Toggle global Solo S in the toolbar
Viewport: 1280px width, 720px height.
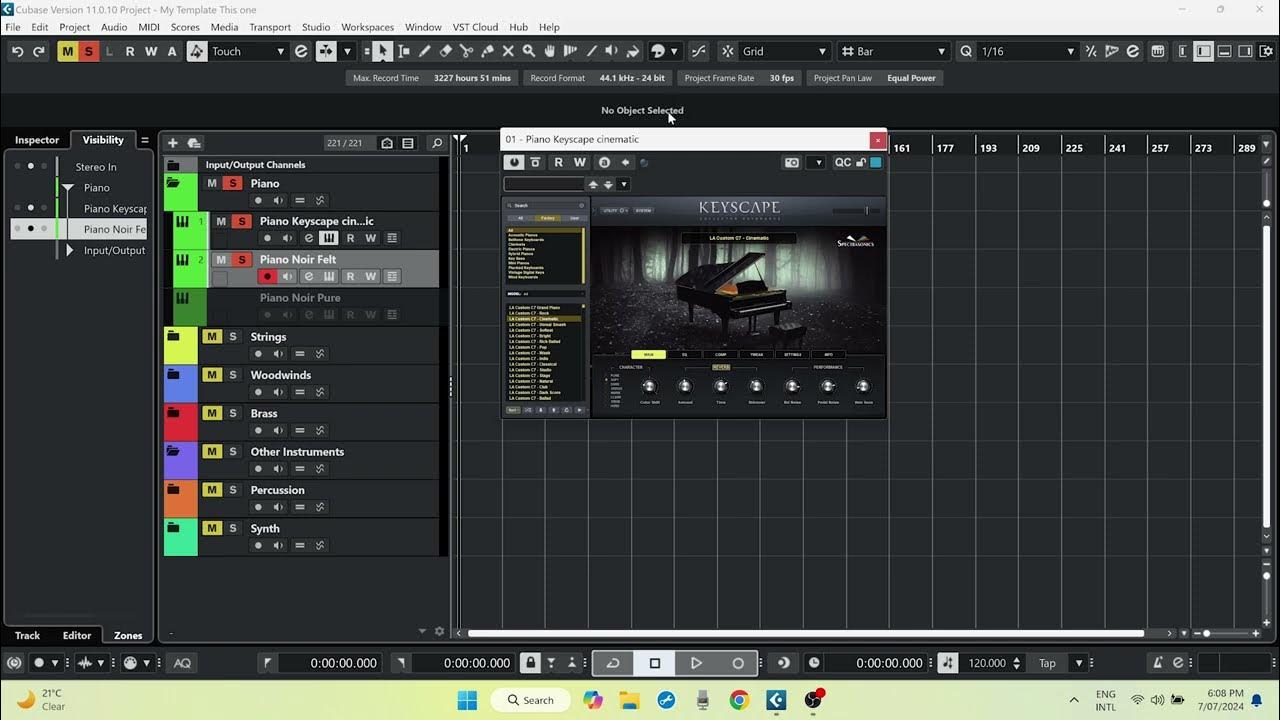(x=88, y=51)
